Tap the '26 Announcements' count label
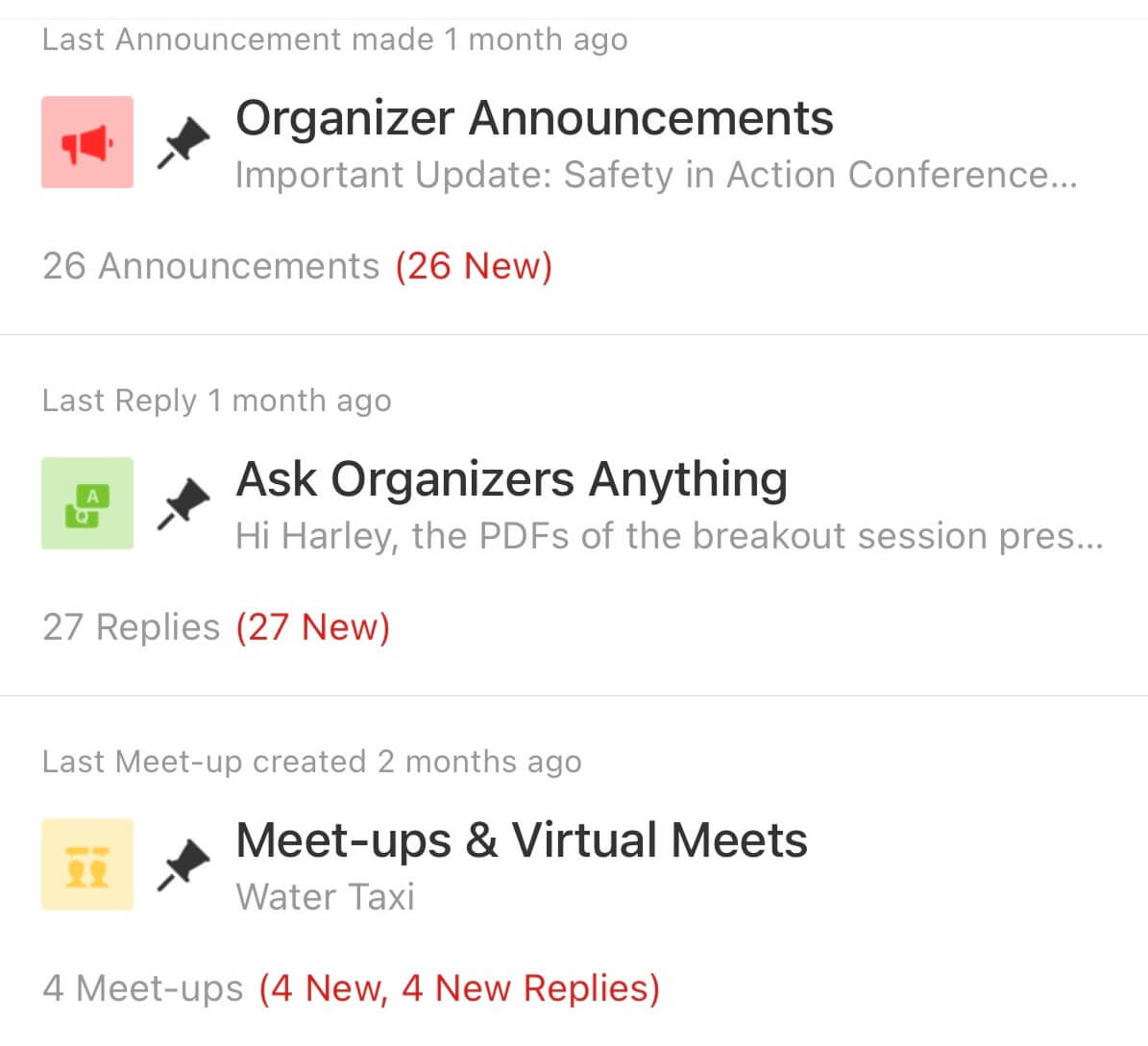 point(211,266)
